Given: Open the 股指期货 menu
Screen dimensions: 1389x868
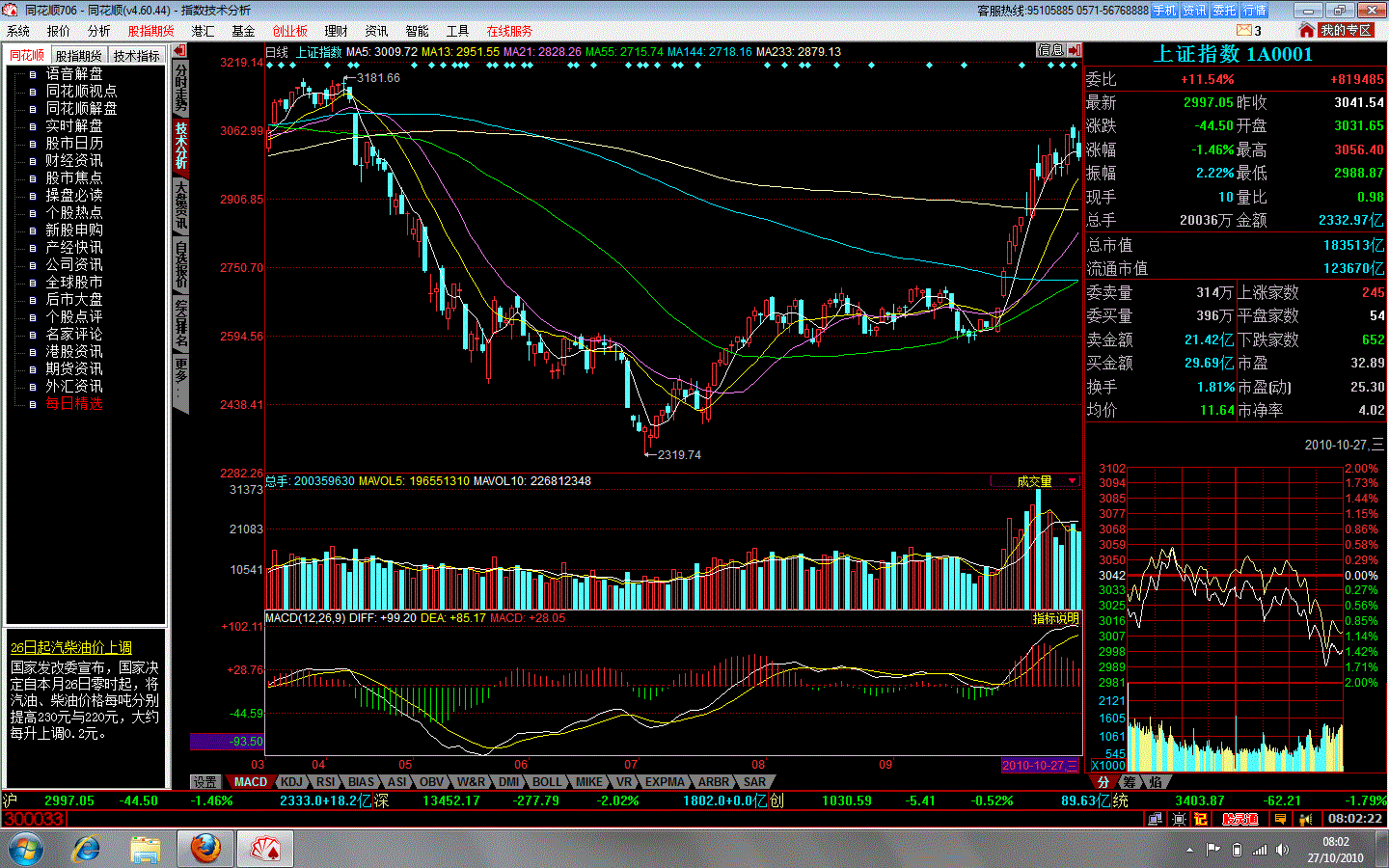Looking at the screenshot, I should tap(151, 31).
